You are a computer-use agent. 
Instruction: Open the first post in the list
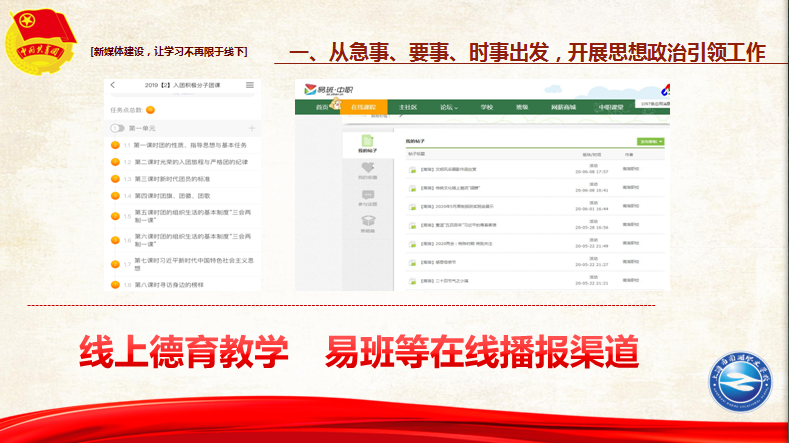click(x=444, y=169)
